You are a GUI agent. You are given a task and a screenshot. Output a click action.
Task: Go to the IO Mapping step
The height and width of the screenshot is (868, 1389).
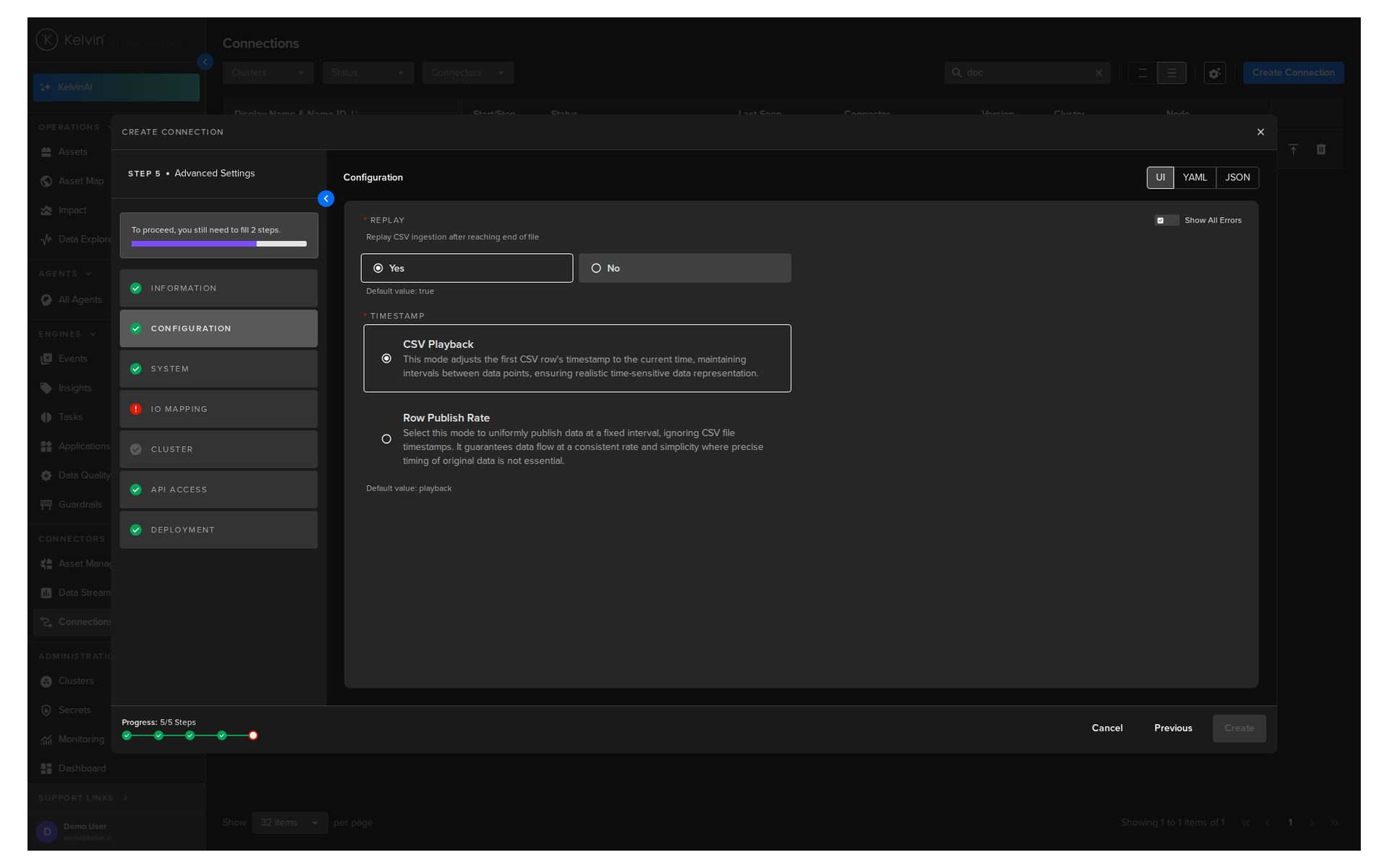218,409
